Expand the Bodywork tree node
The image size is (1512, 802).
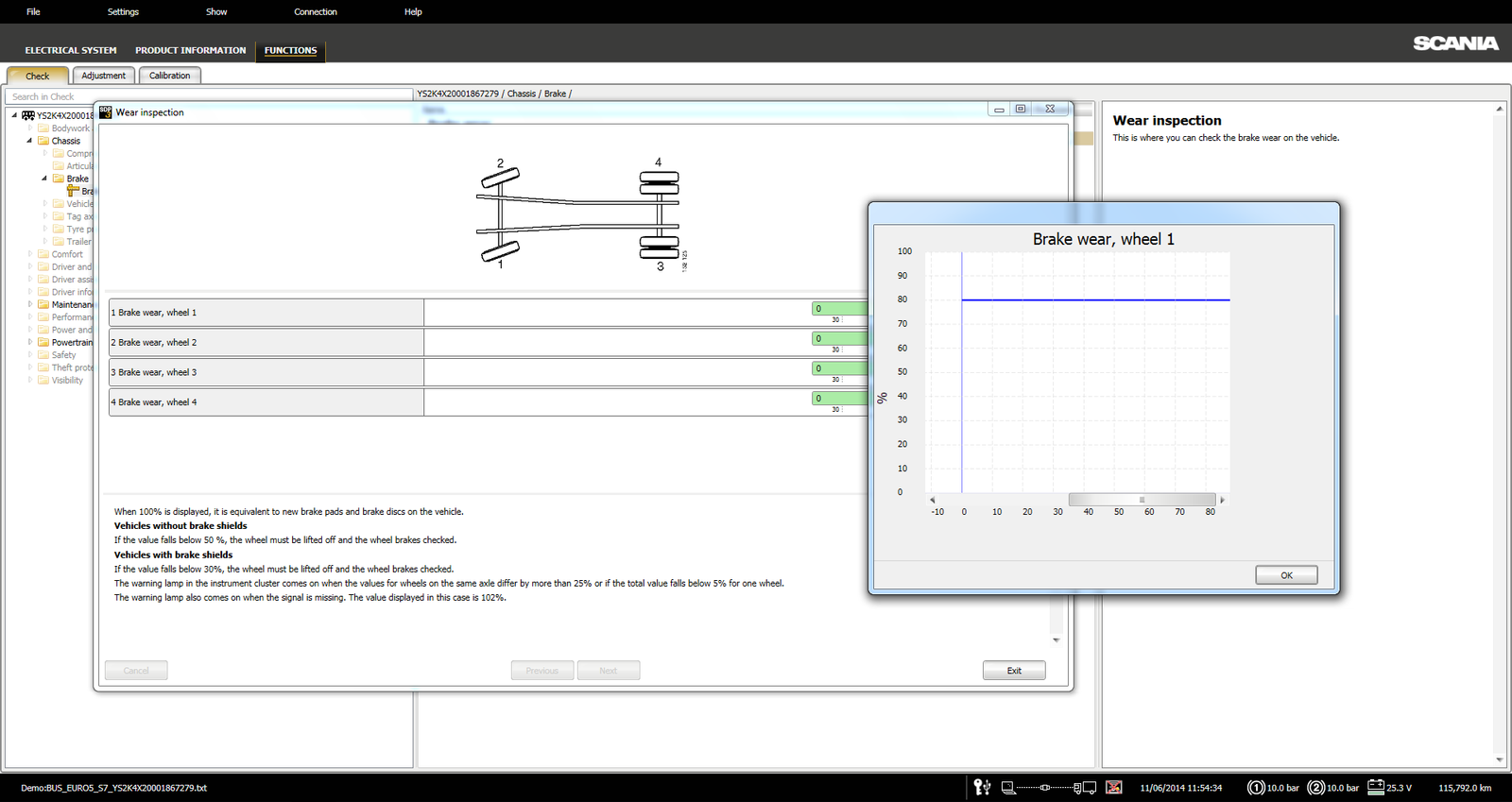(29, 128)
